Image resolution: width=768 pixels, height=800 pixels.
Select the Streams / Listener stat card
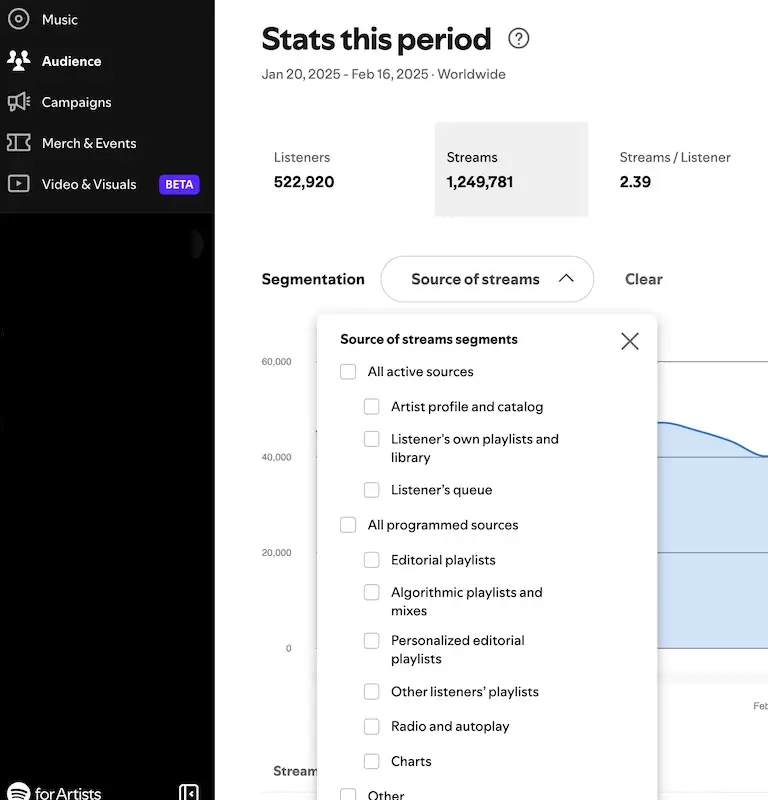click(x=675, y=169)
